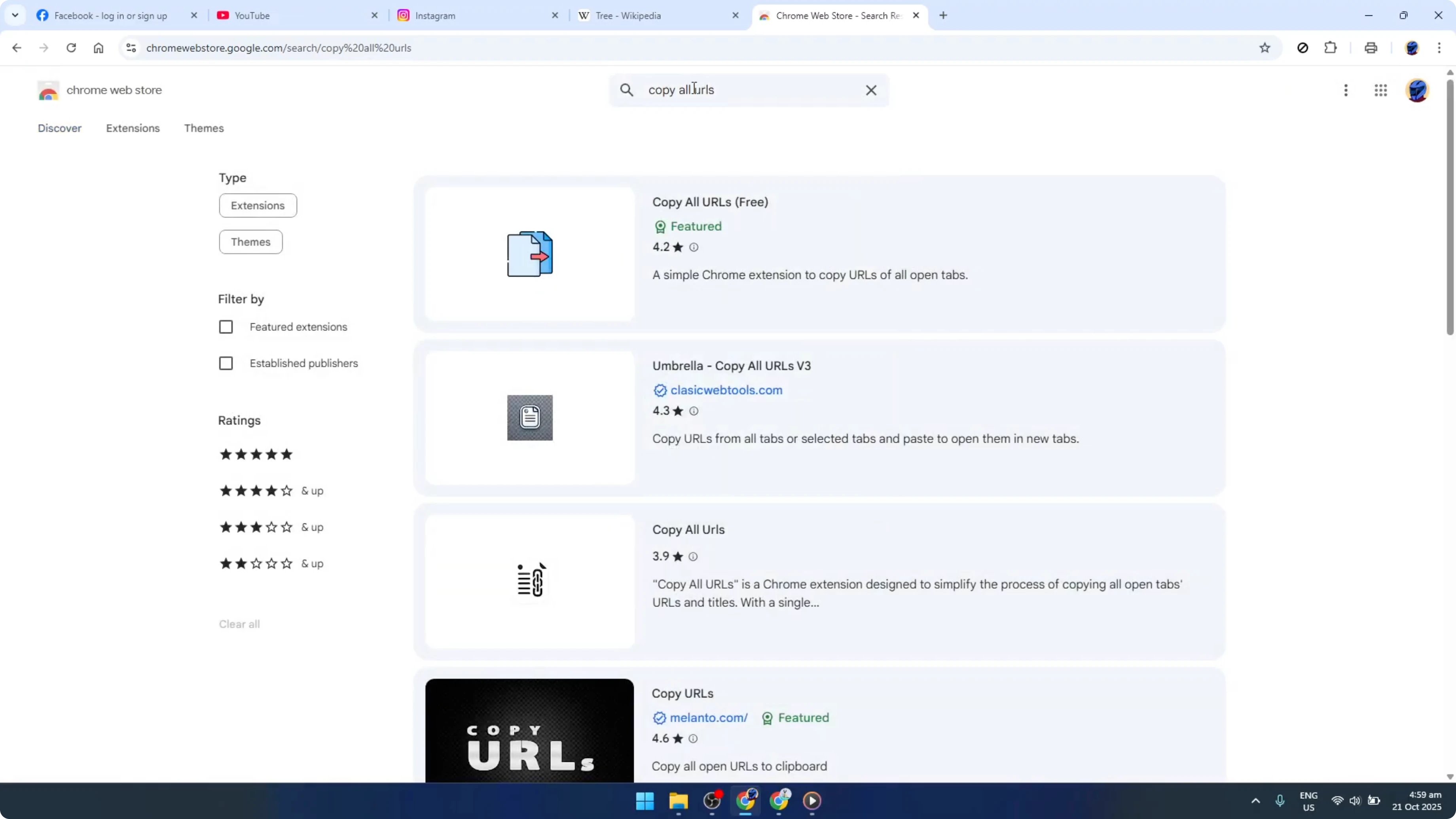Go to the browser home page
The image size is (1456, 819).
pyautogui.click(x=99, y=48)
